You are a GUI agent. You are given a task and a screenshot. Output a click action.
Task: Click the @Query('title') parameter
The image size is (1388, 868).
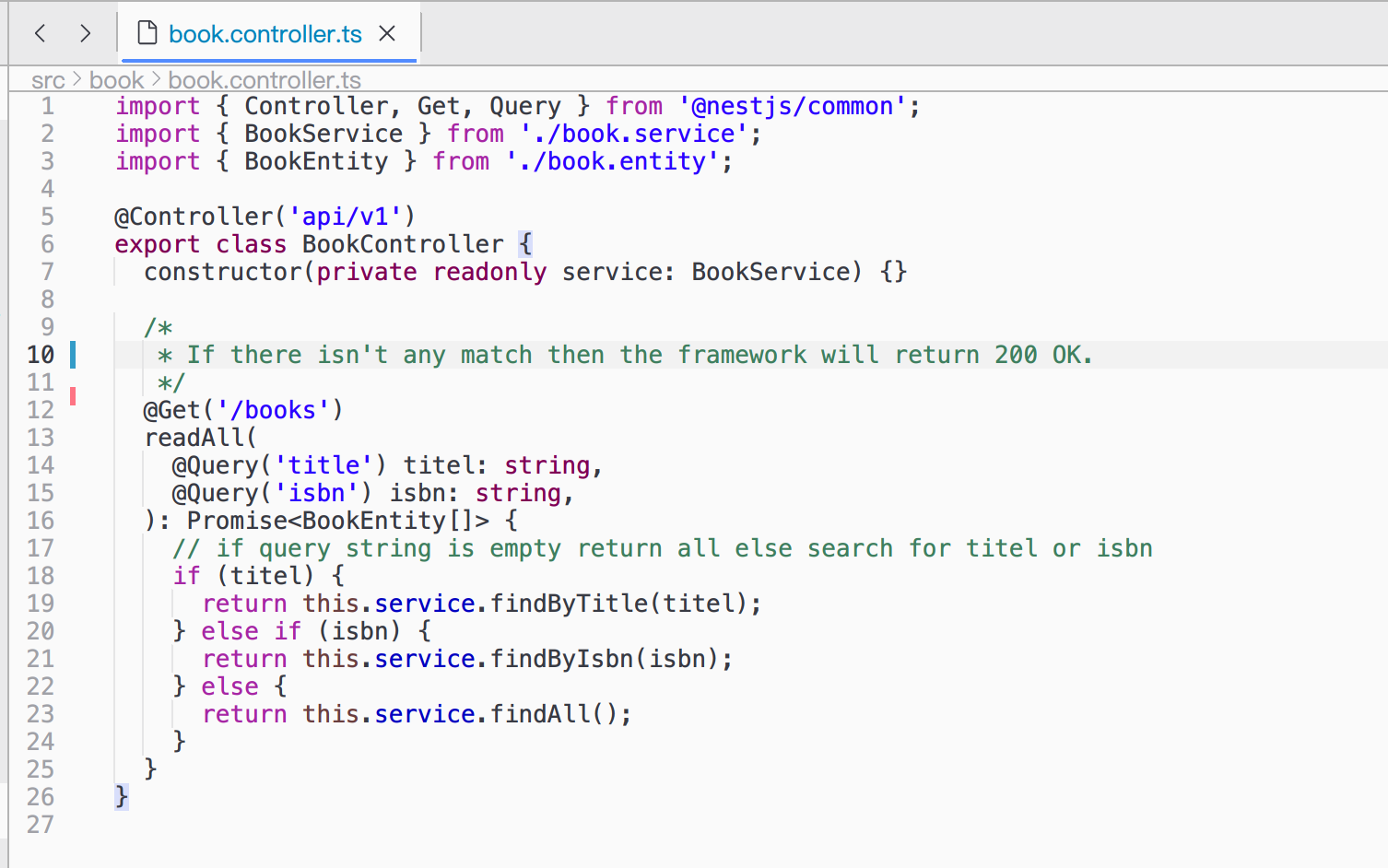[x=280, y=465]
